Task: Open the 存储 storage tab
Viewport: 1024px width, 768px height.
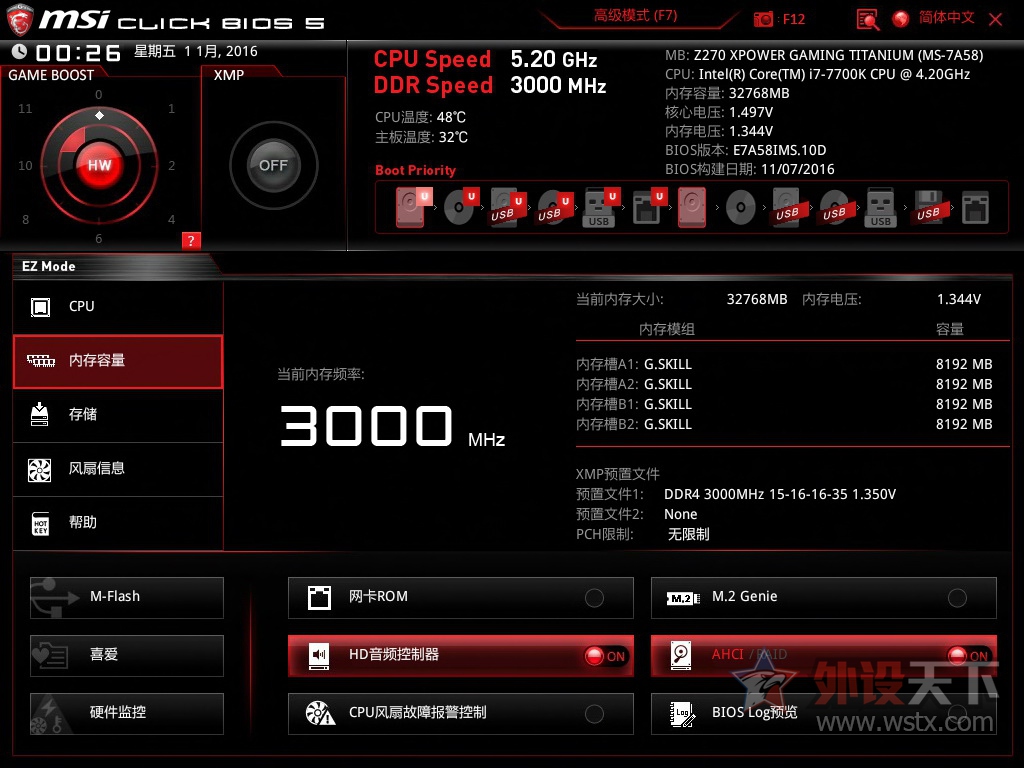Action: click(x=118, y=415)
